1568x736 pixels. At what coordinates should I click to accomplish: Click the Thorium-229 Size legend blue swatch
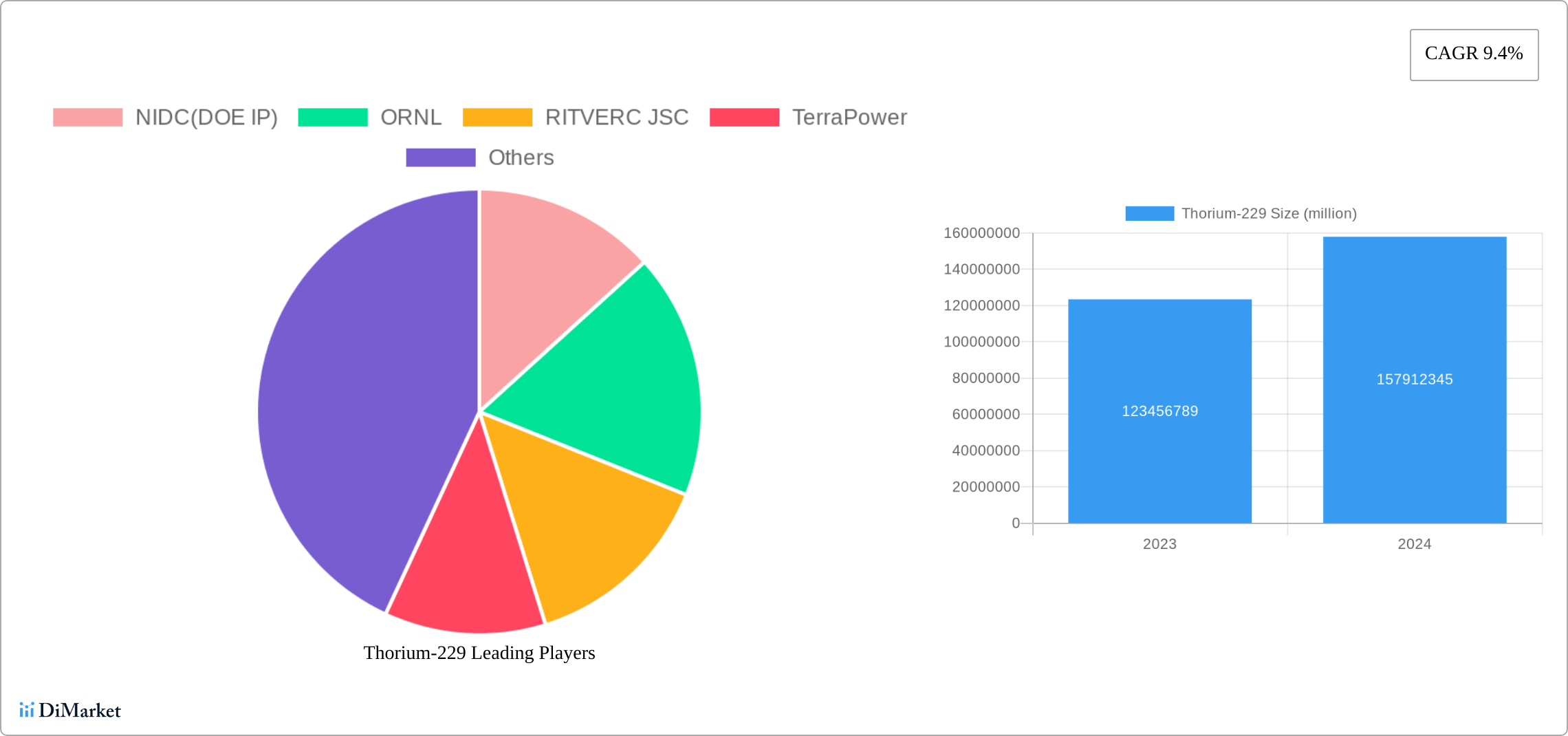[1149, 213]
